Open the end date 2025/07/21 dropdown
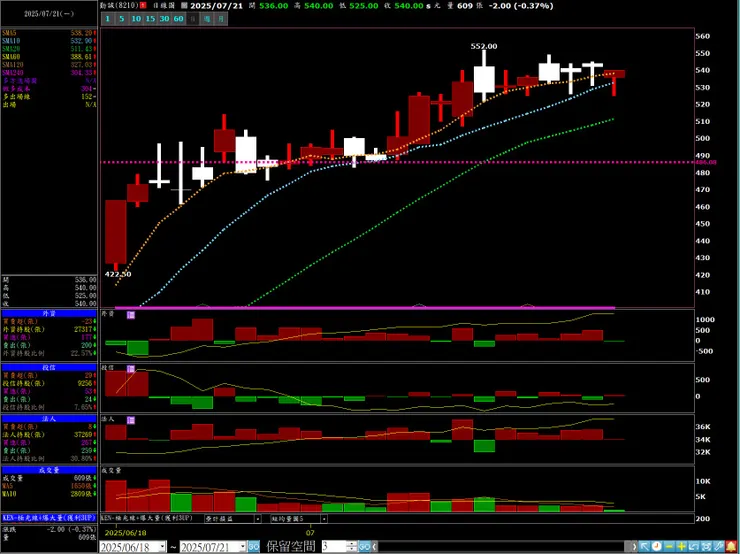Screen dimensions: 740x554 click(x=243, y=547)
